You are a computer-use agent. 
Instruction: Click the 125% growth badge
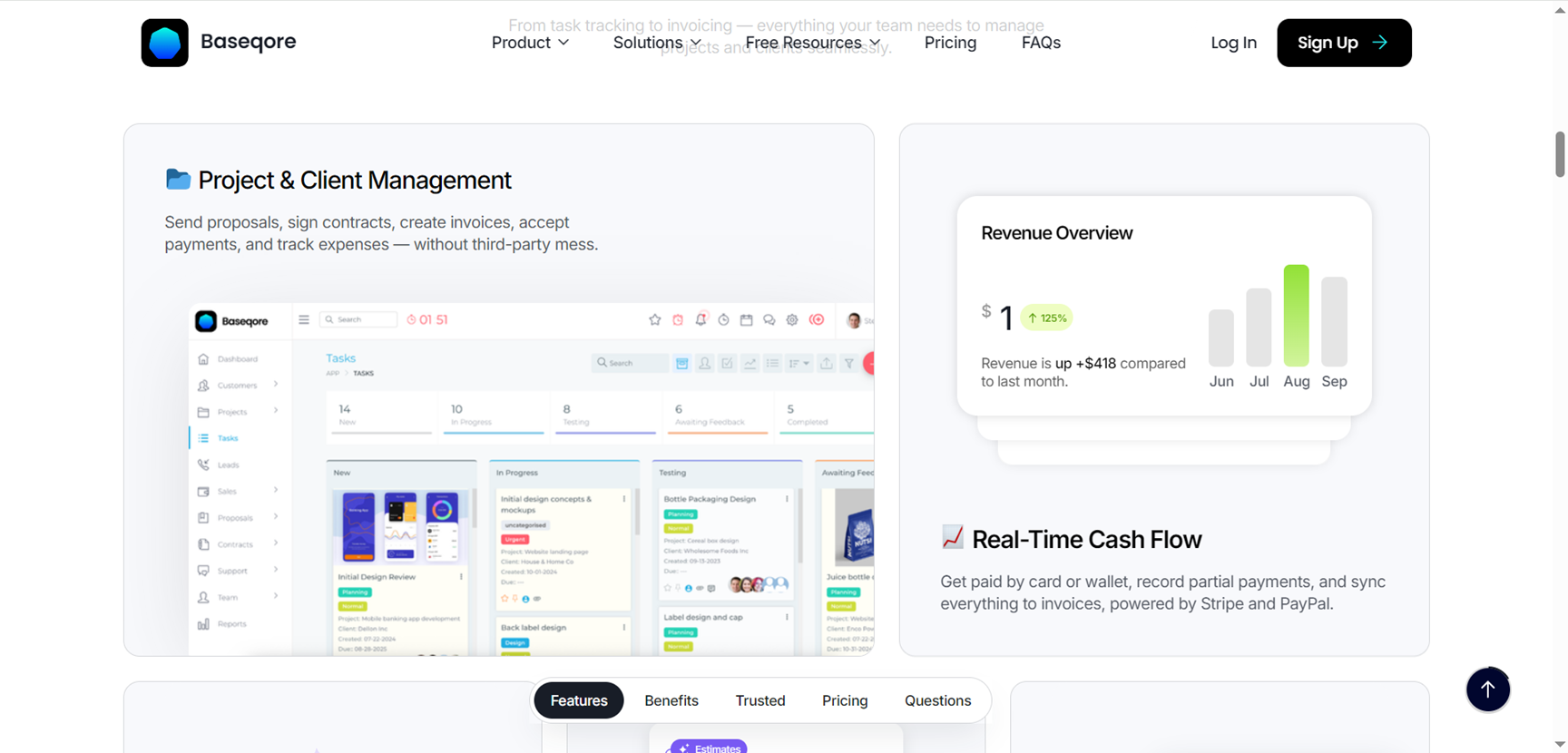click(x=1046, y=318)
